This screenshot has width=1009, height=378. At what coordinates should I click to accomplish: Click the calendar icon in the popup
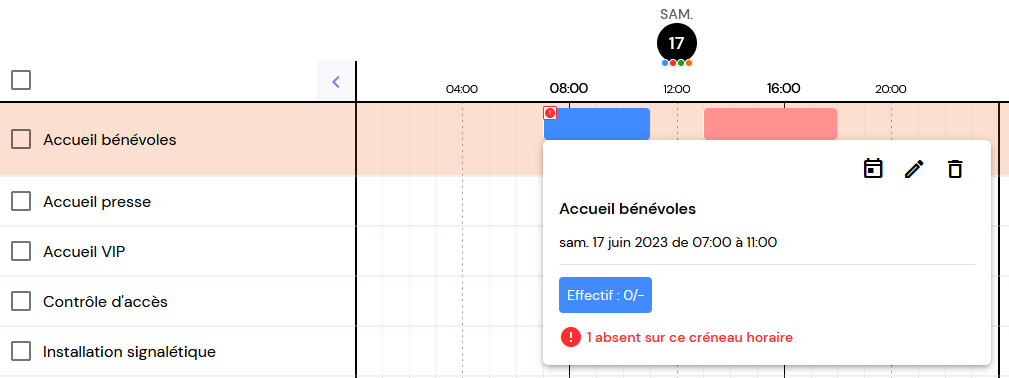873,169
